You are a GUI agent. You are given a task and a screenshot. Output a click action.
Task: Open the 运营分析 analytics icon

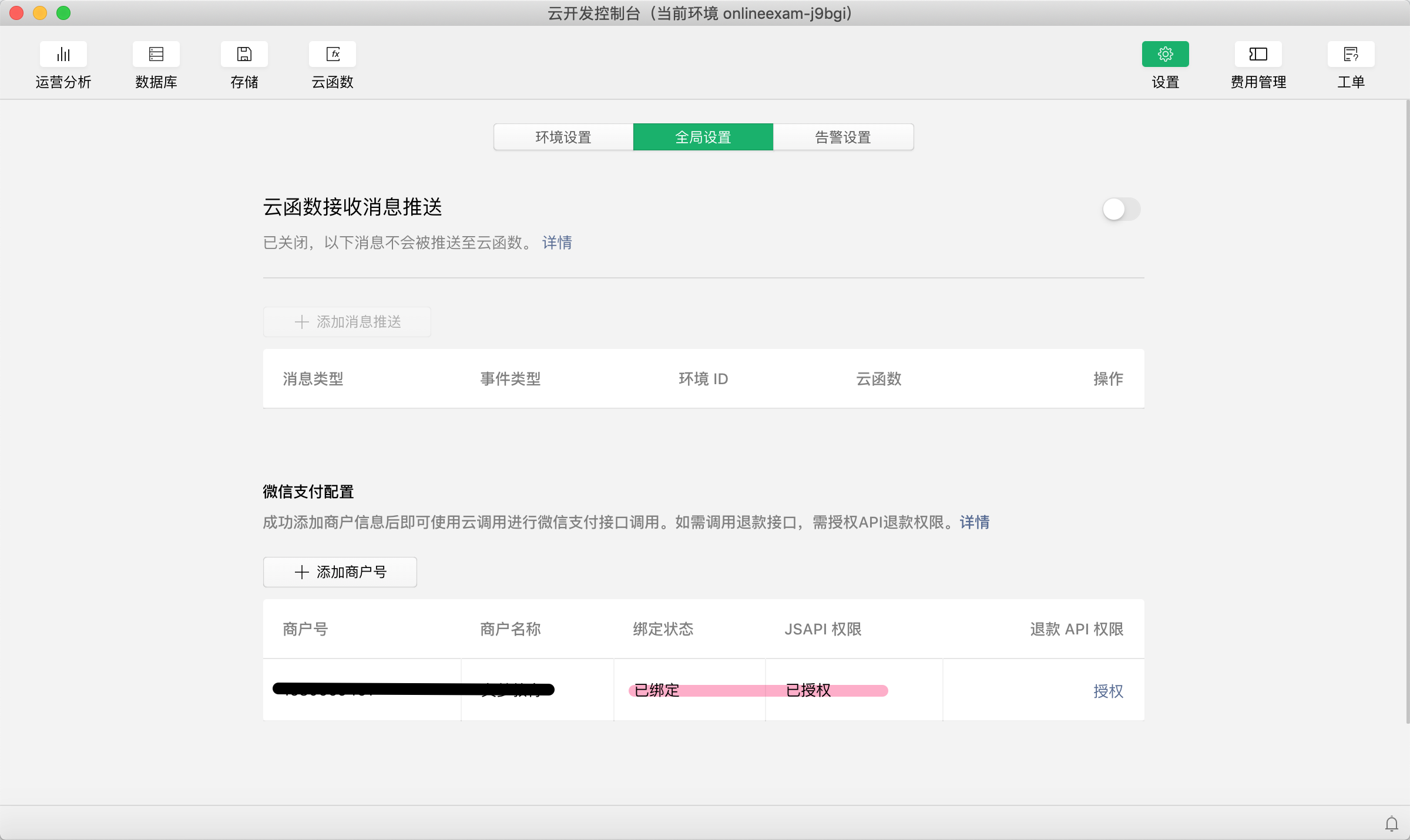[x=63, y=55]
